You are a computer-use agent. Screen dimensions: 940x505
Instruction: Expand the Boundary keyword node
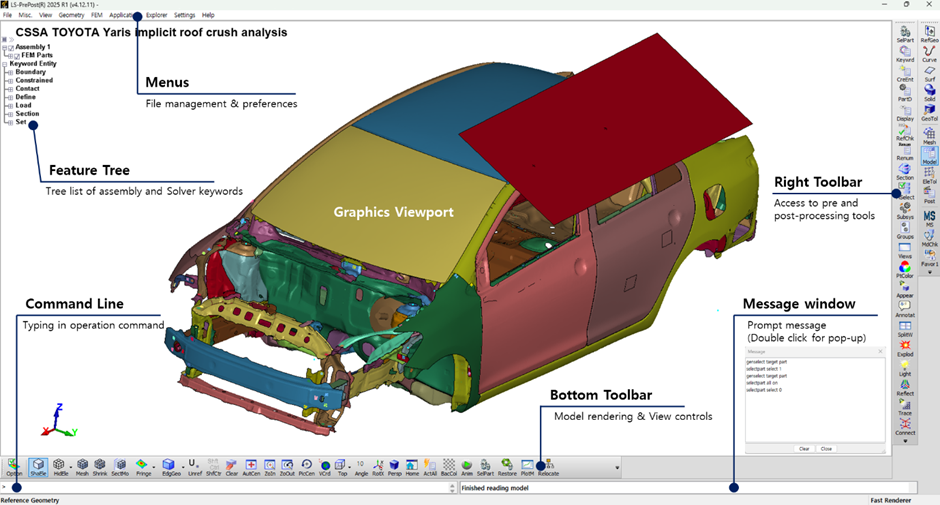click(x=10, y=72)
